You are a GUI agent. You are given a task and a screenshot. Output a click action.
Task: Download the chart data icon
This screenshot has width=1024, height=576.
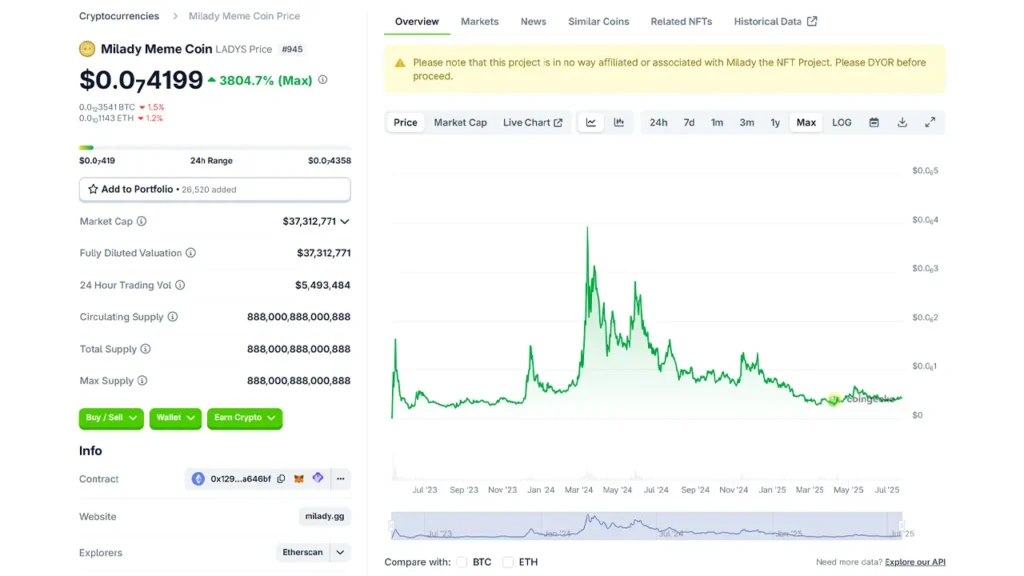tap(902, 122)
